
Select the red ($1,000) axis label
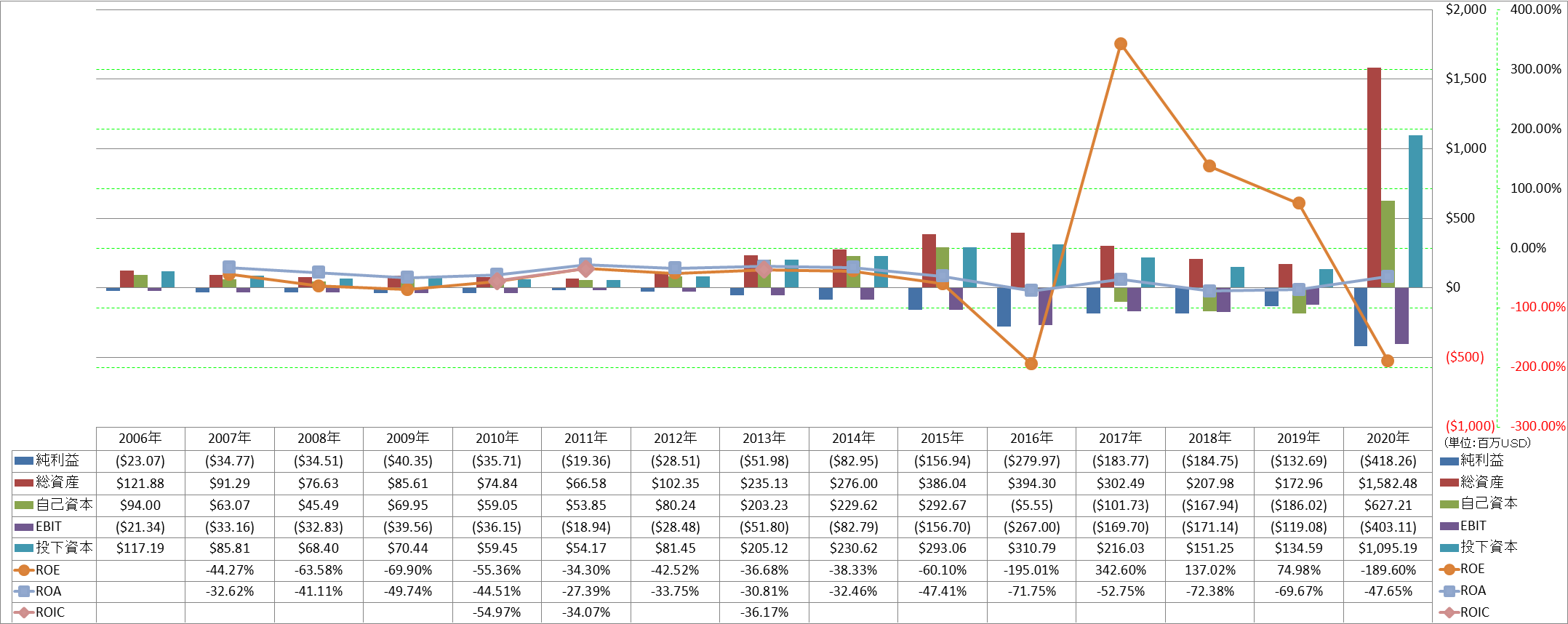1470,426
